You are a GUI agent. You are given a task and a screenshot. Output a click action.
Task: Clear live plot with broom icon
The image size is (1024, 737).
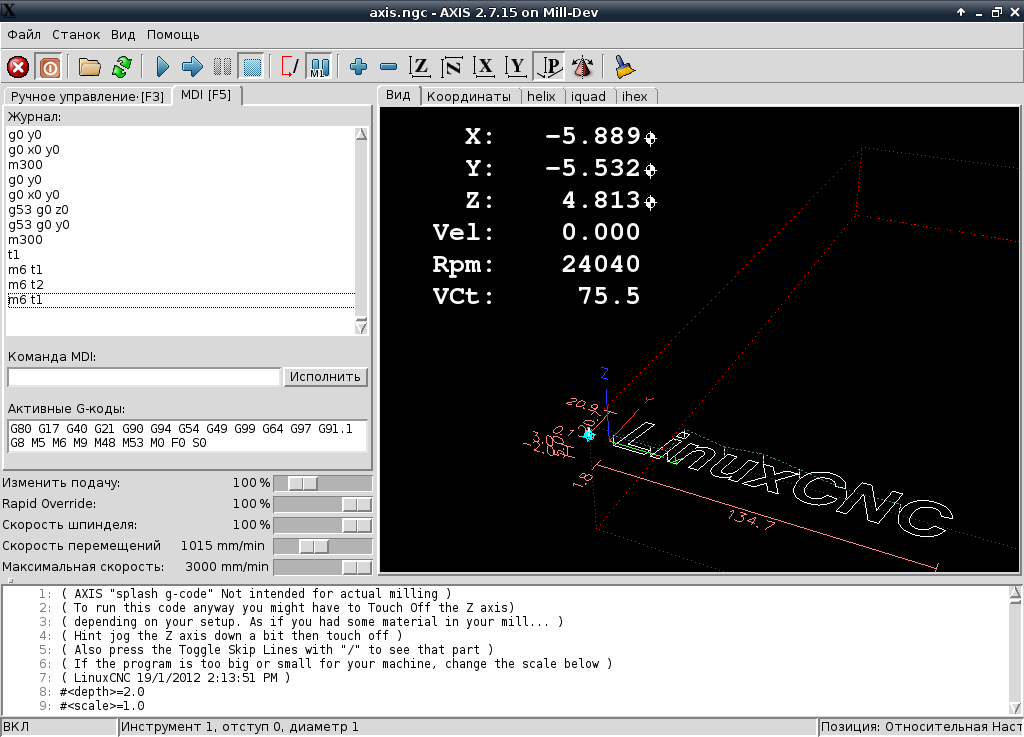coord(625,67)
